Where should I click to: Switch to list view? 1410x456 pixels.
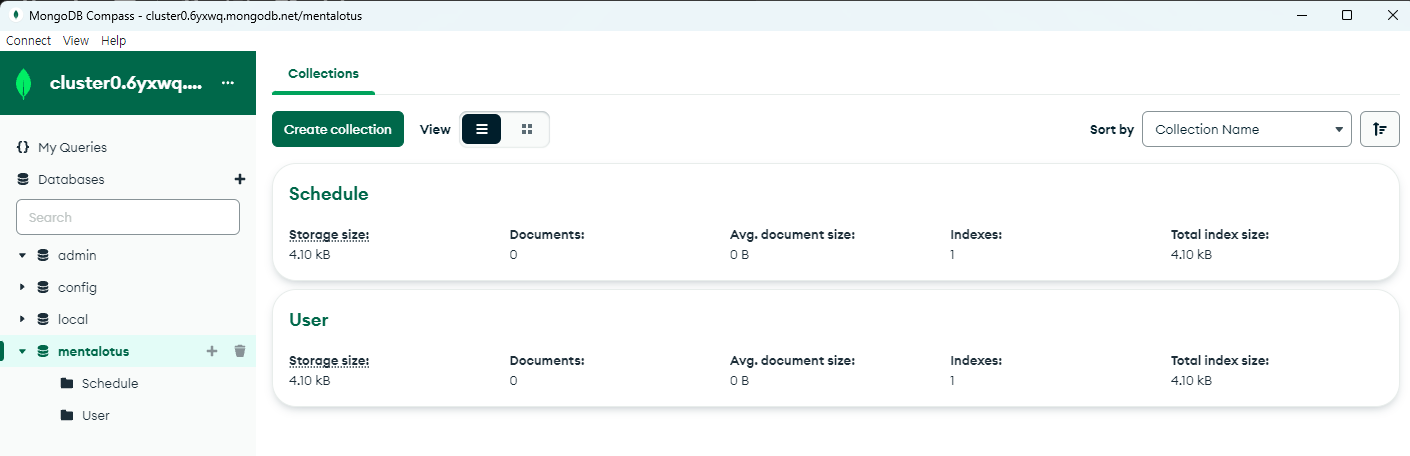click(x=481, y=129)
